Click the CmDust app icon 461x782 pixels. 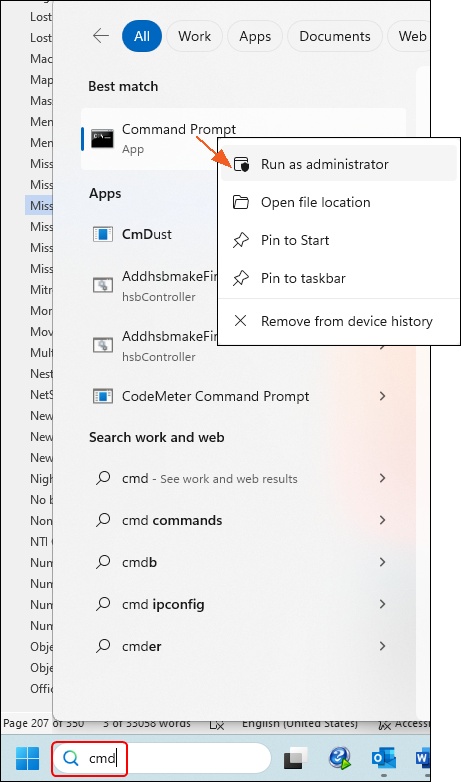[x=103, y=234]
